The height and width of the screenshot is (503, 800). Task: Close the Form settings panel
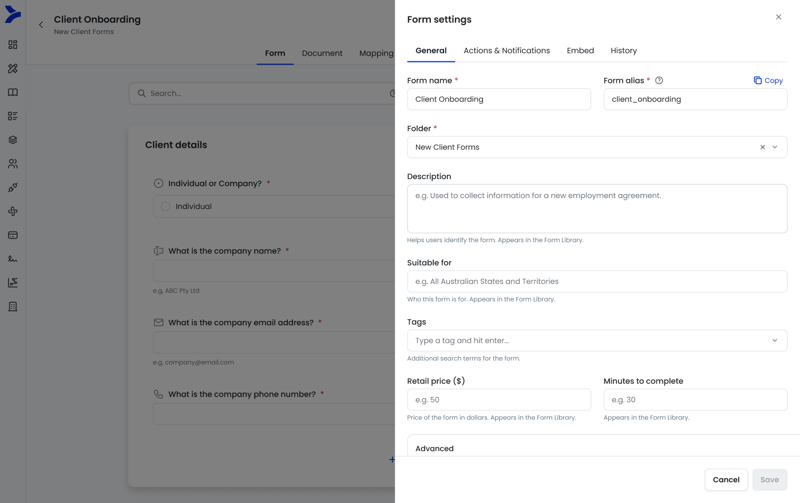tap(778, 17)
